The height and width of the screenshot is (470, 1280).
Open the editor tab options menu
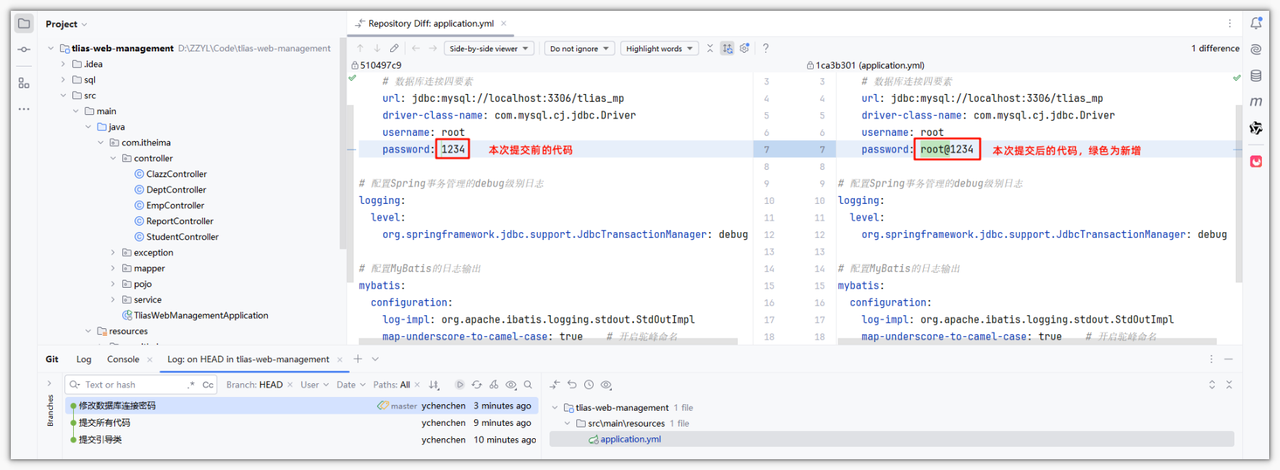point(1229,23)
